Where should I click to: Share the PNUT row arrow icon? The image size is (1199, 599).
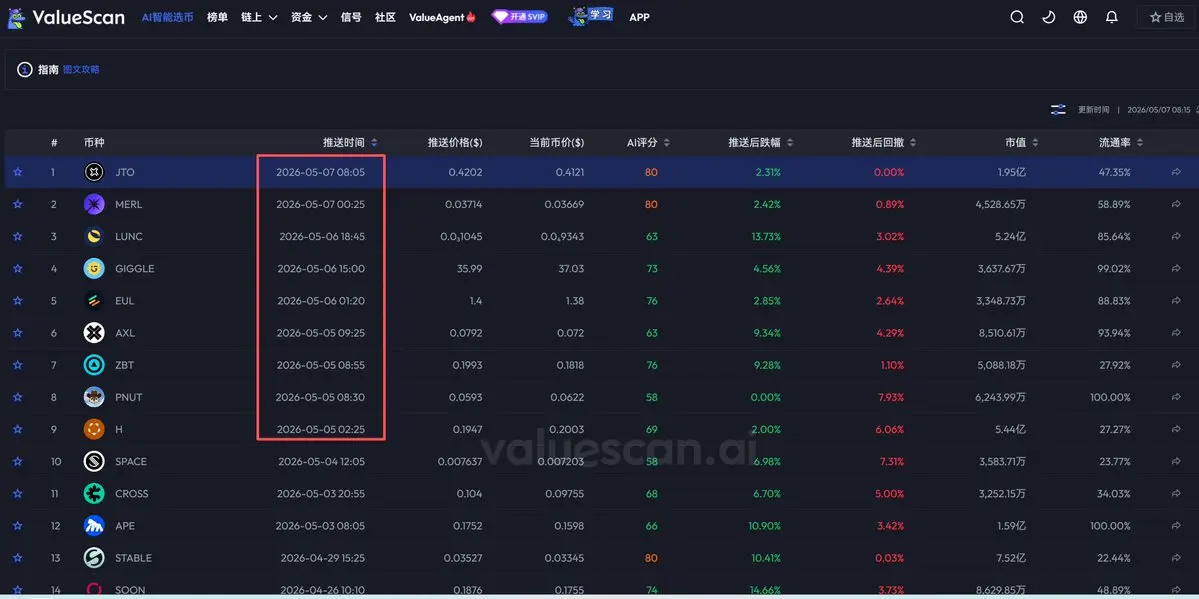1176,397
